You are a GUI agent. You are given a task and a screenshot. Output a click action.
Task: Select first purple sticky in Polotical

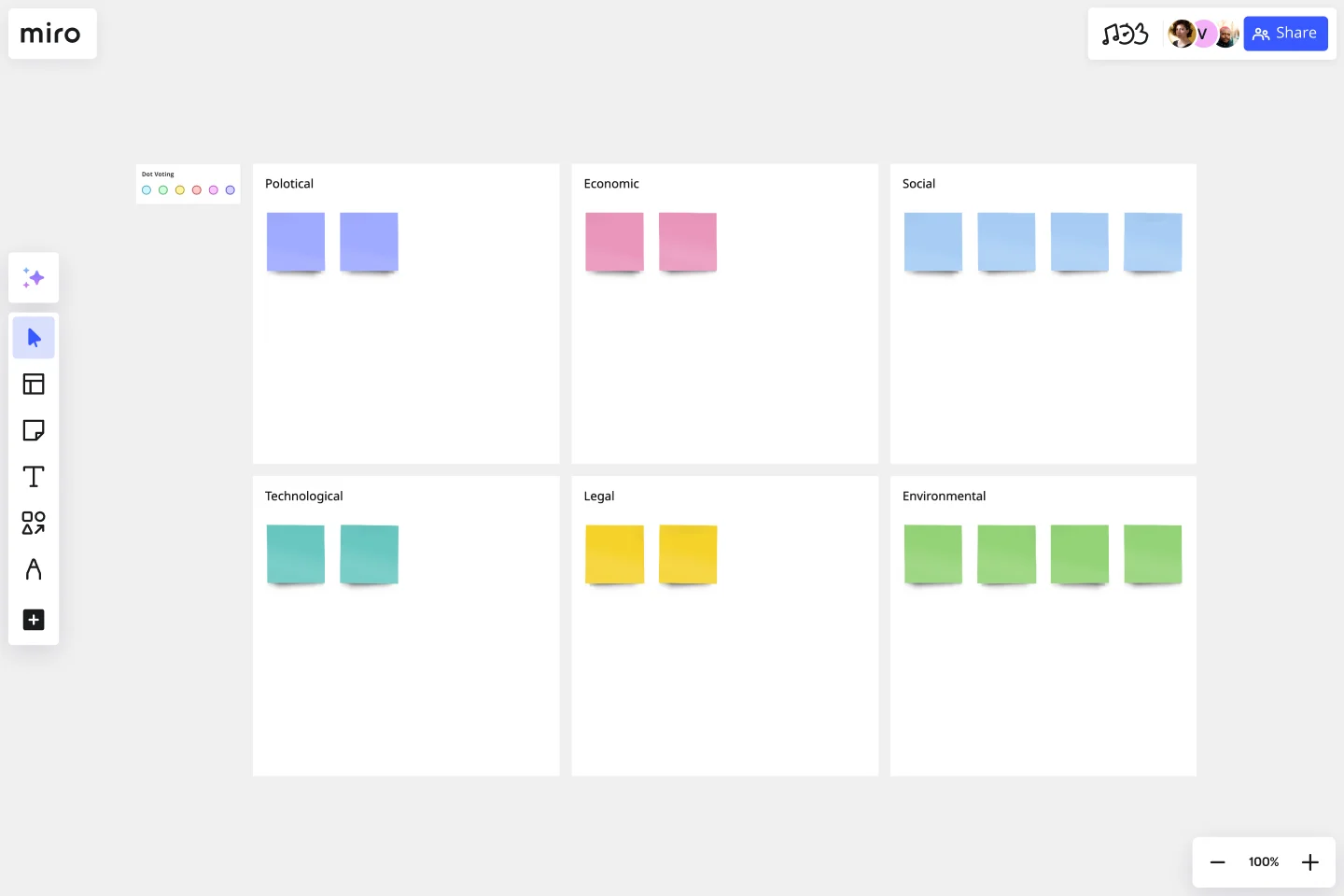(296, 242)
